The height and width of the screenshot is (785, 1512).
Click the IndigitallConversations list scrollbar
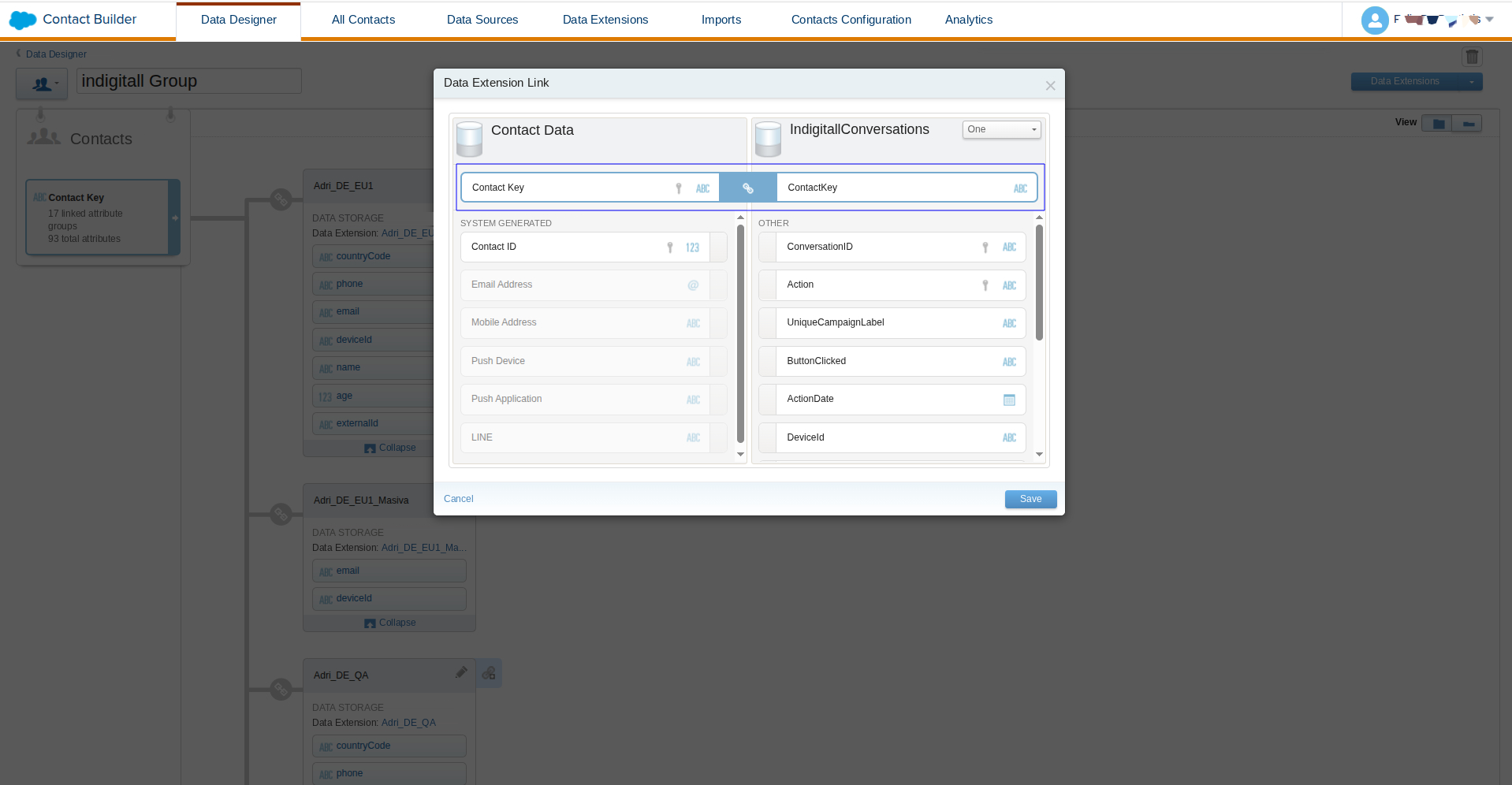[1039, 282]
